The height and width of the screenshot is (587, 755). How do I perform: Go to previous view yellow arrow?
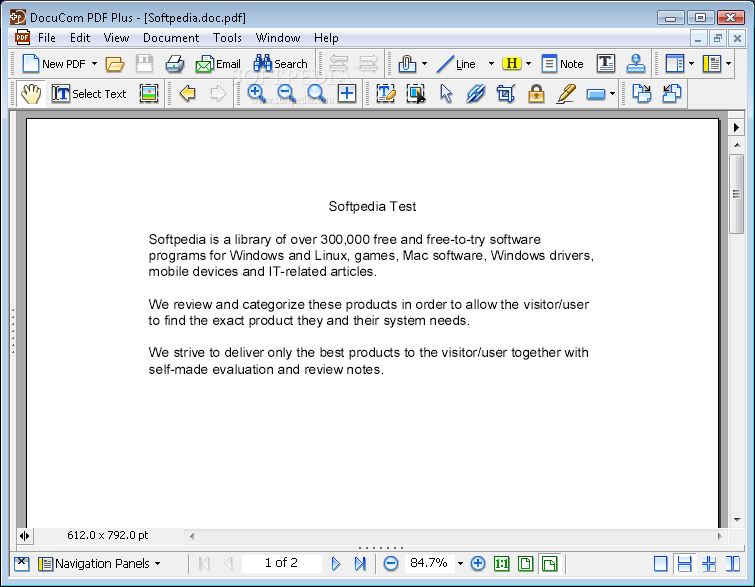pos(188,93)
